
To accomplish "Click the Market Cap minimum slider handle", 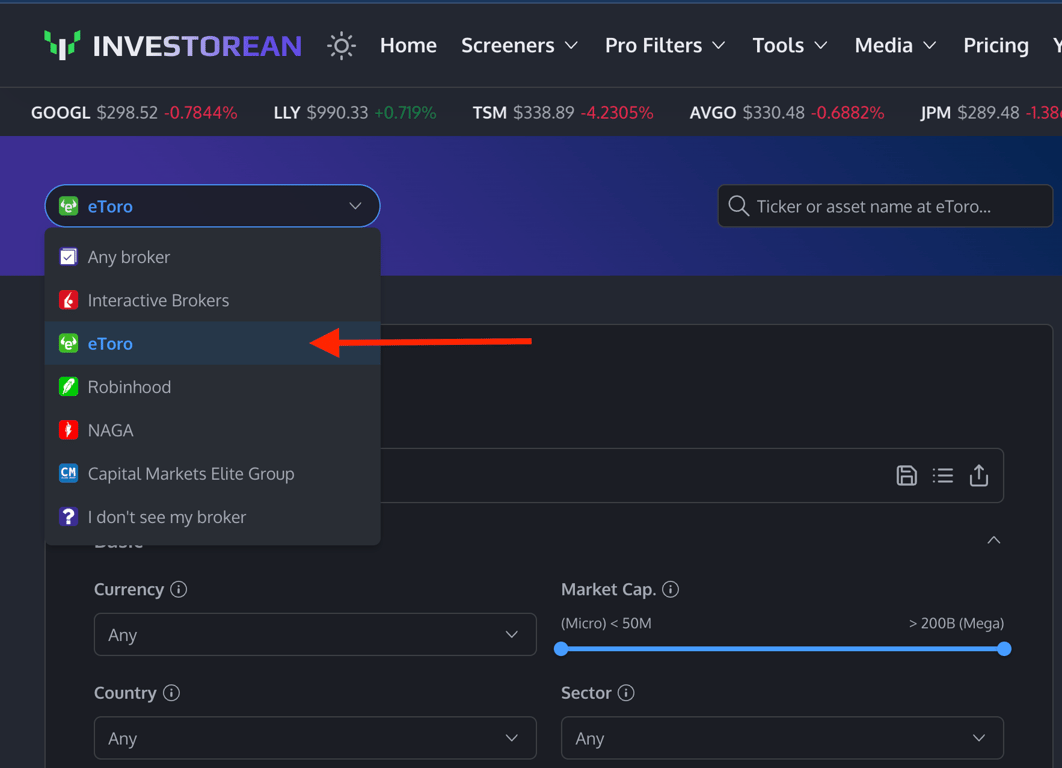I will (561, 649).
